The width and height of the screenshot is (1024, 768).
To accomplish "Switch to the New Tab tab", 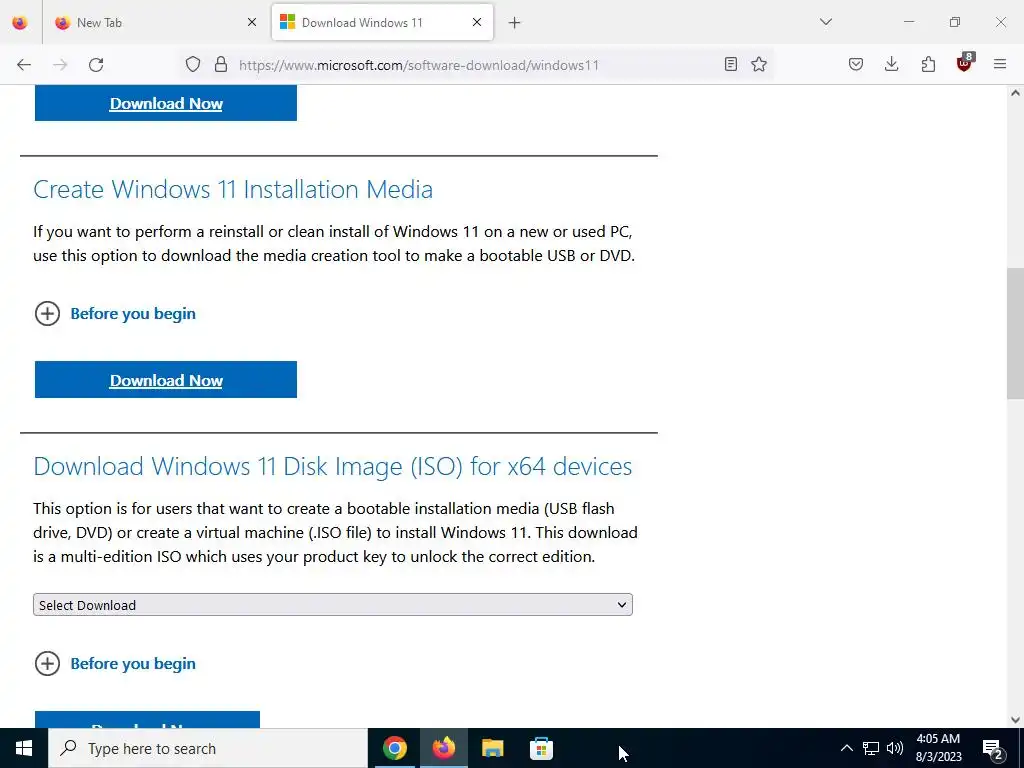I will coord(155,22).
